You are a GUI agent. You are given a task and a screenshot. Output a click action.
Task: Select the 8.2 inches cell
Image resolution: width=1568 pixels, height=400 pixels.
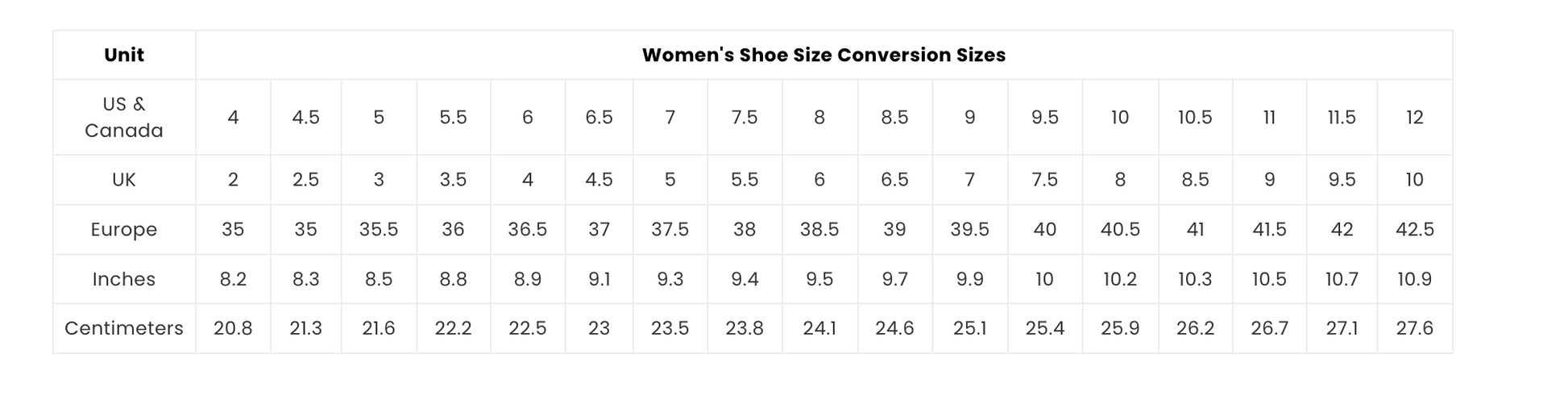(233, 279)
